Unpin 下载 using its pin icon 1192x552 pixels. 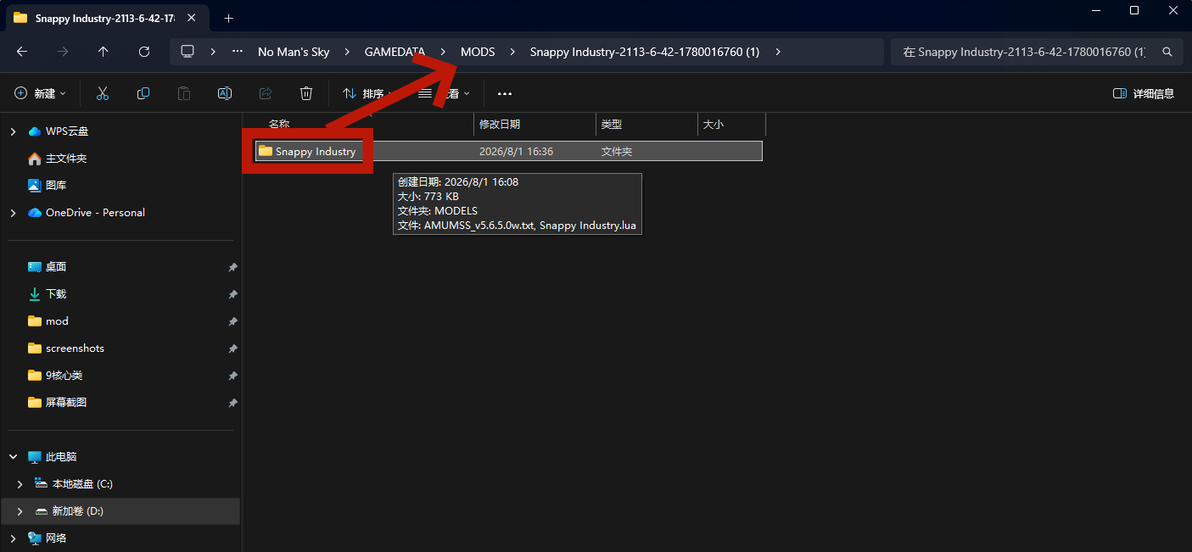[x=232, y=294]
